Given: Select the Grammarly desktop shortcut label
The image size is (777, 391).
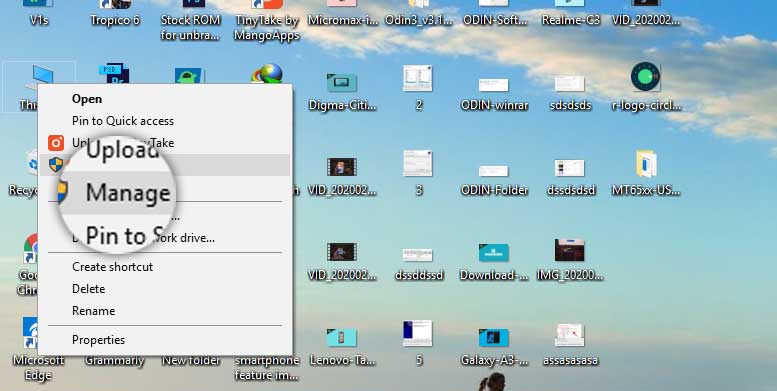Looking at the screenshot, I should pyautogui.click(x=114, y=361).
